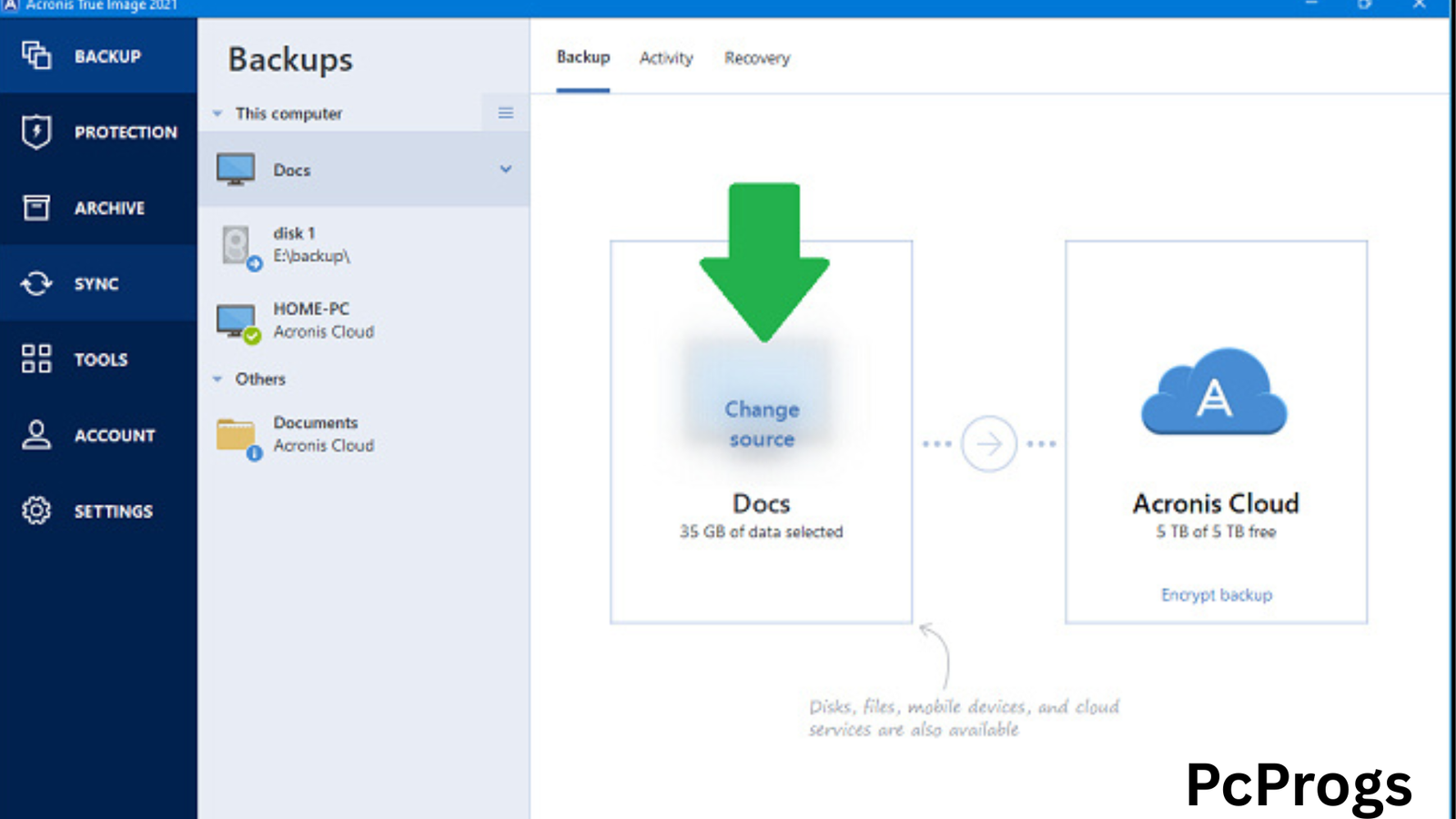Select the 'disk 1' backup name
Image resolution: width=1456 pixels, height=819 pixels.
tap(294, 233)
